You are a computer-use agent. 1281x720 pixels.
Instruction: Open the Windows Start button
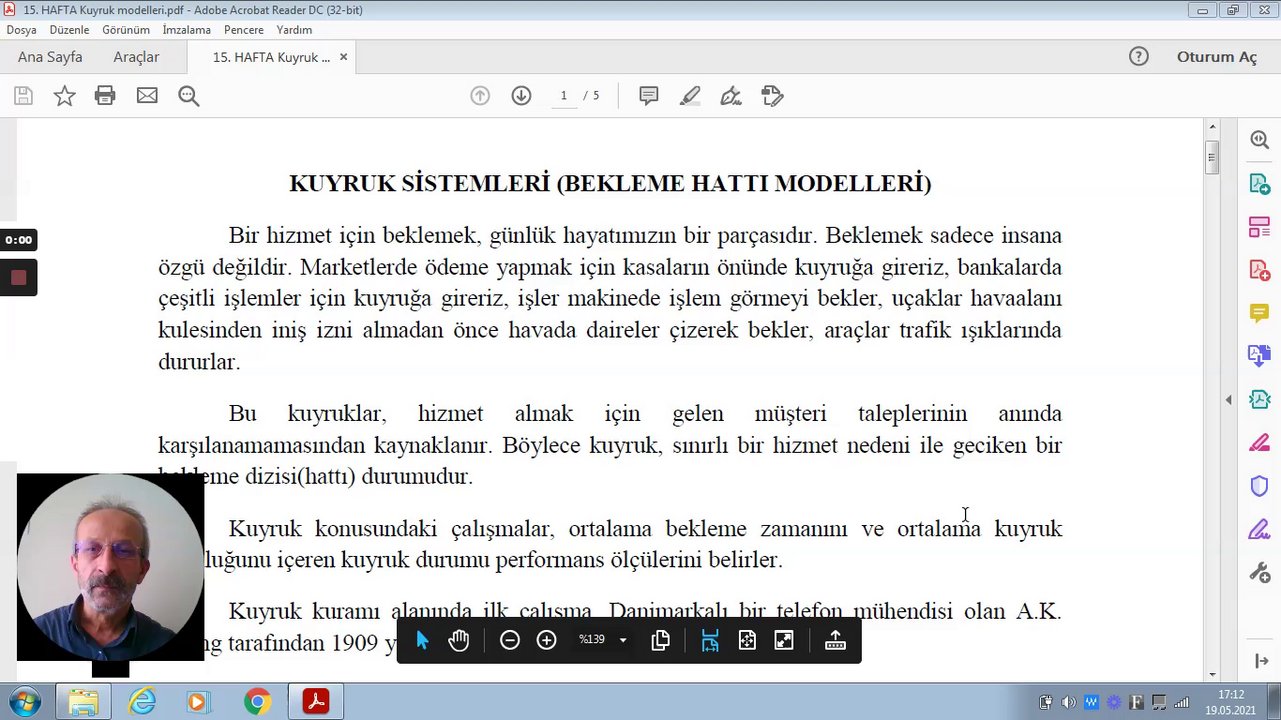click(x=23, y=702)
